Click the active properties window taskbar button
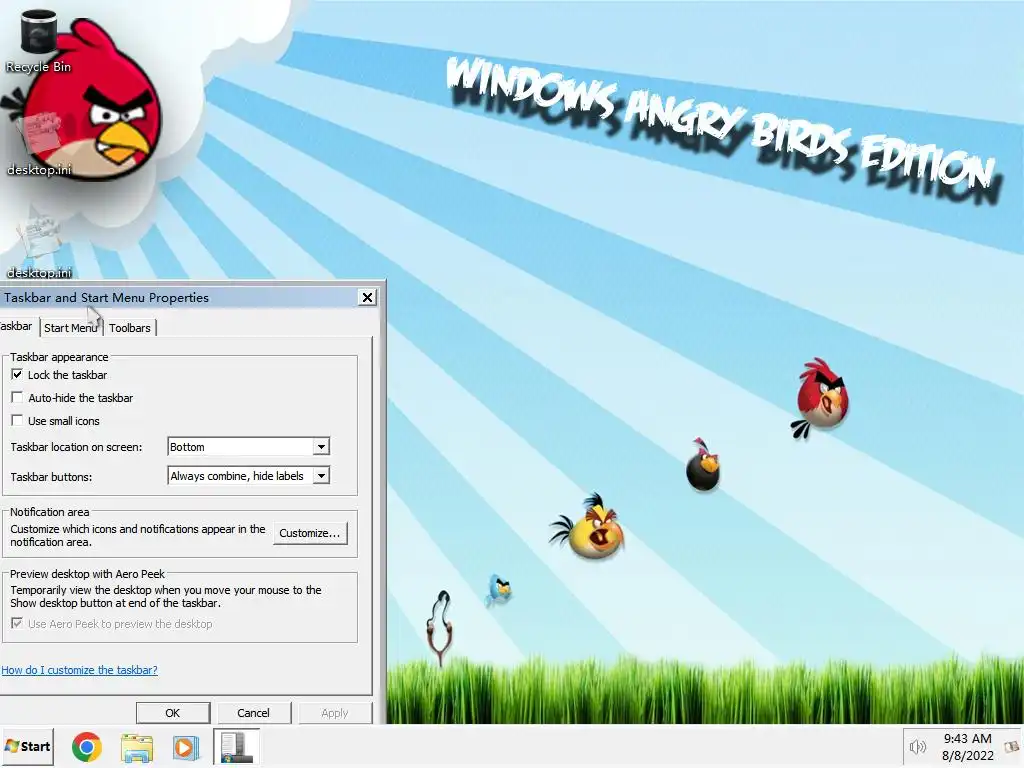 [x=236, y=747]
